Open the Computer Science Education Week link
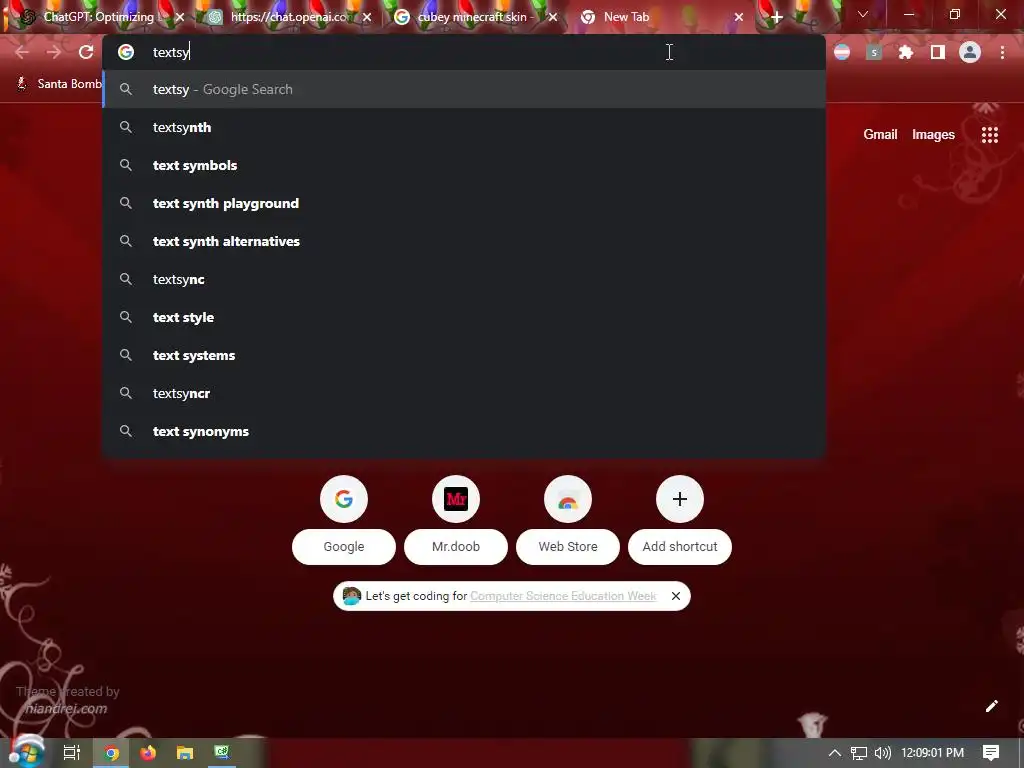The width and height of the screenshot is (1024, 768). click(x=563, y=596)
